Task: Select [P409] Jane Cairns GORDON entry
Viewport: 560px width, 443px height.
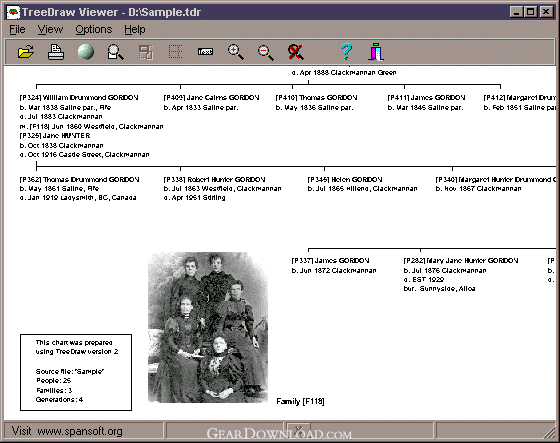Action: pos(211,98)
